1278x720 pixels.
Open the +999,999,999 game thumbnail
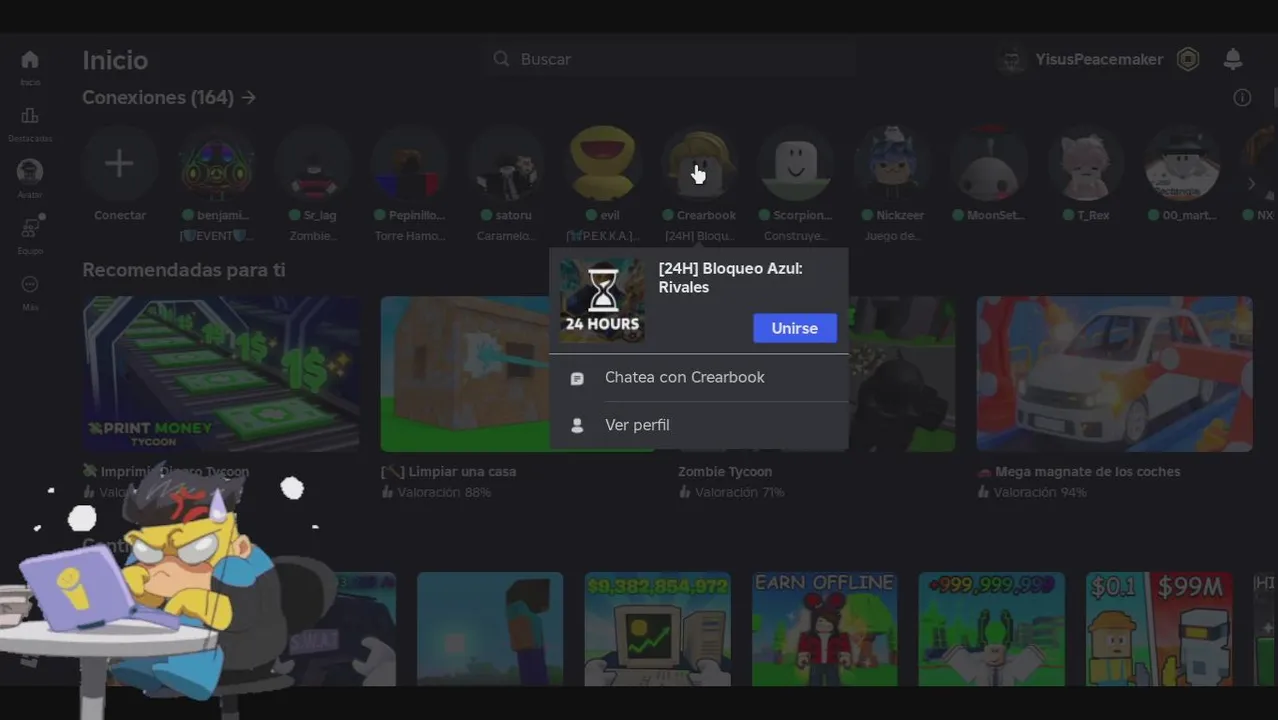point(992,629)
